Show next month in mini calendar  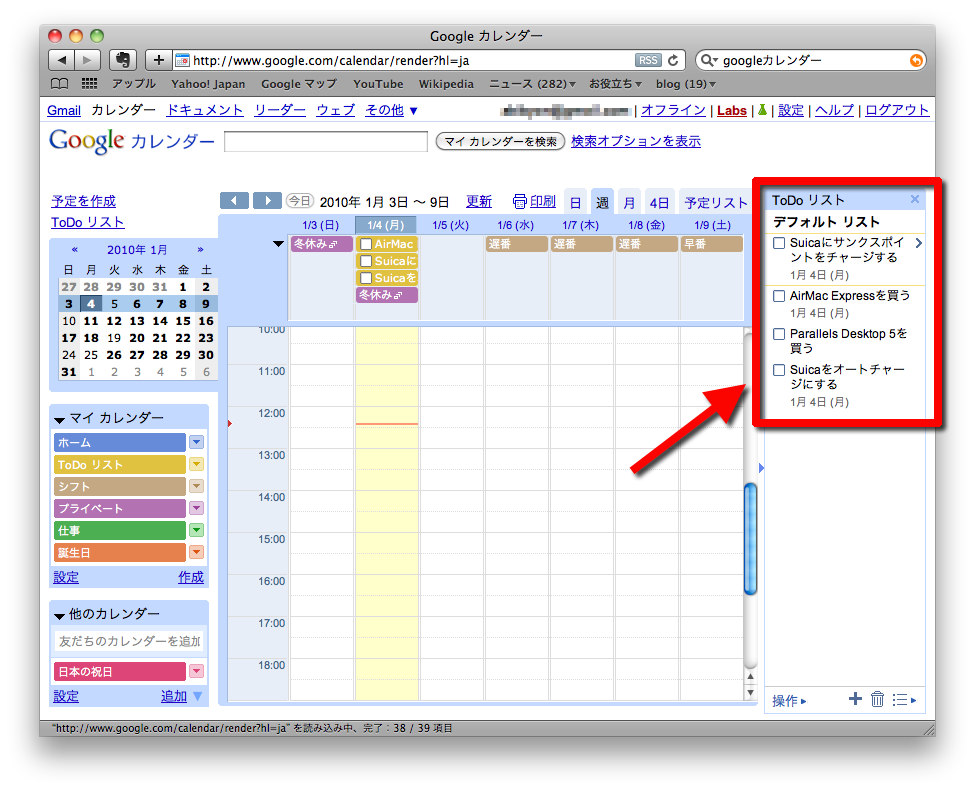pos(200,249)
